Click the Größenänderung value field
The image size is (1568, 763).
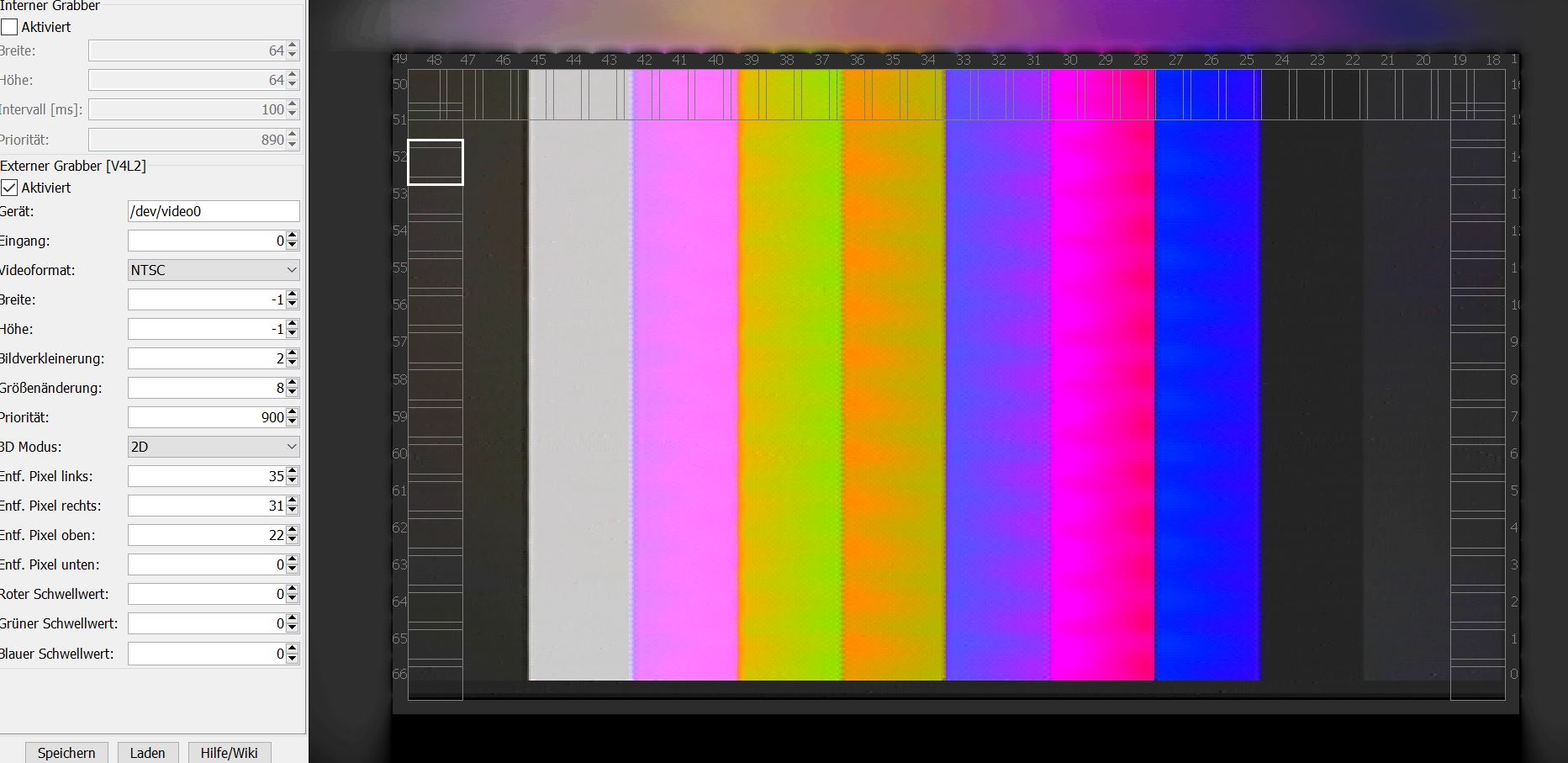207,388
